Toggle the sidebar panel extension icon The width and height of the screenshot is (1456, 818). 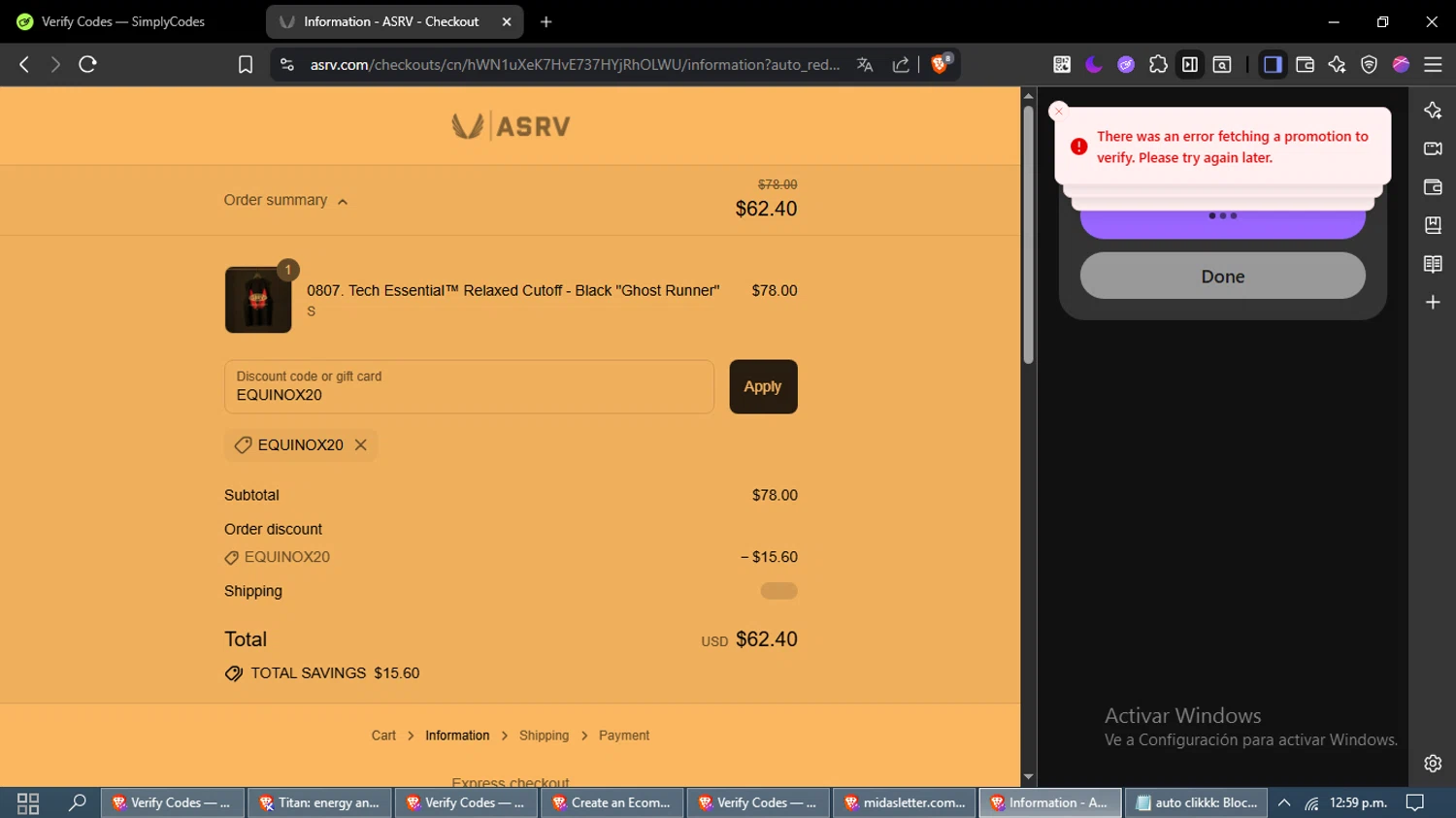click(1190, 64)
